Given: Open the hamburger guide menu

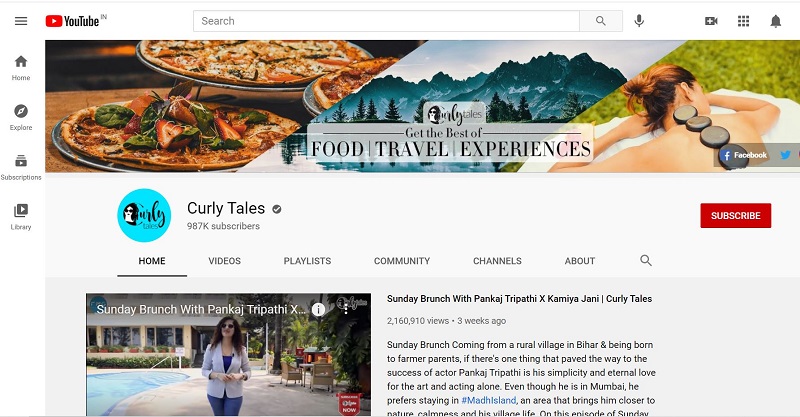Looking at the screenshot, I should (x=21, y=21).
